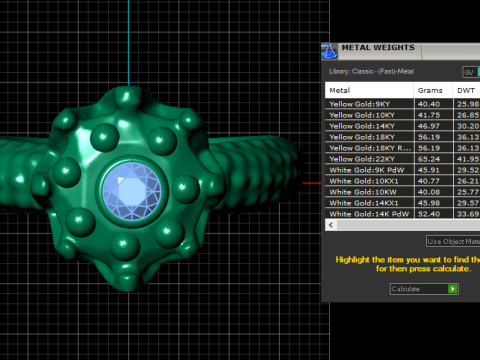Select the White Gold:9K PdW row

[403, 170]
